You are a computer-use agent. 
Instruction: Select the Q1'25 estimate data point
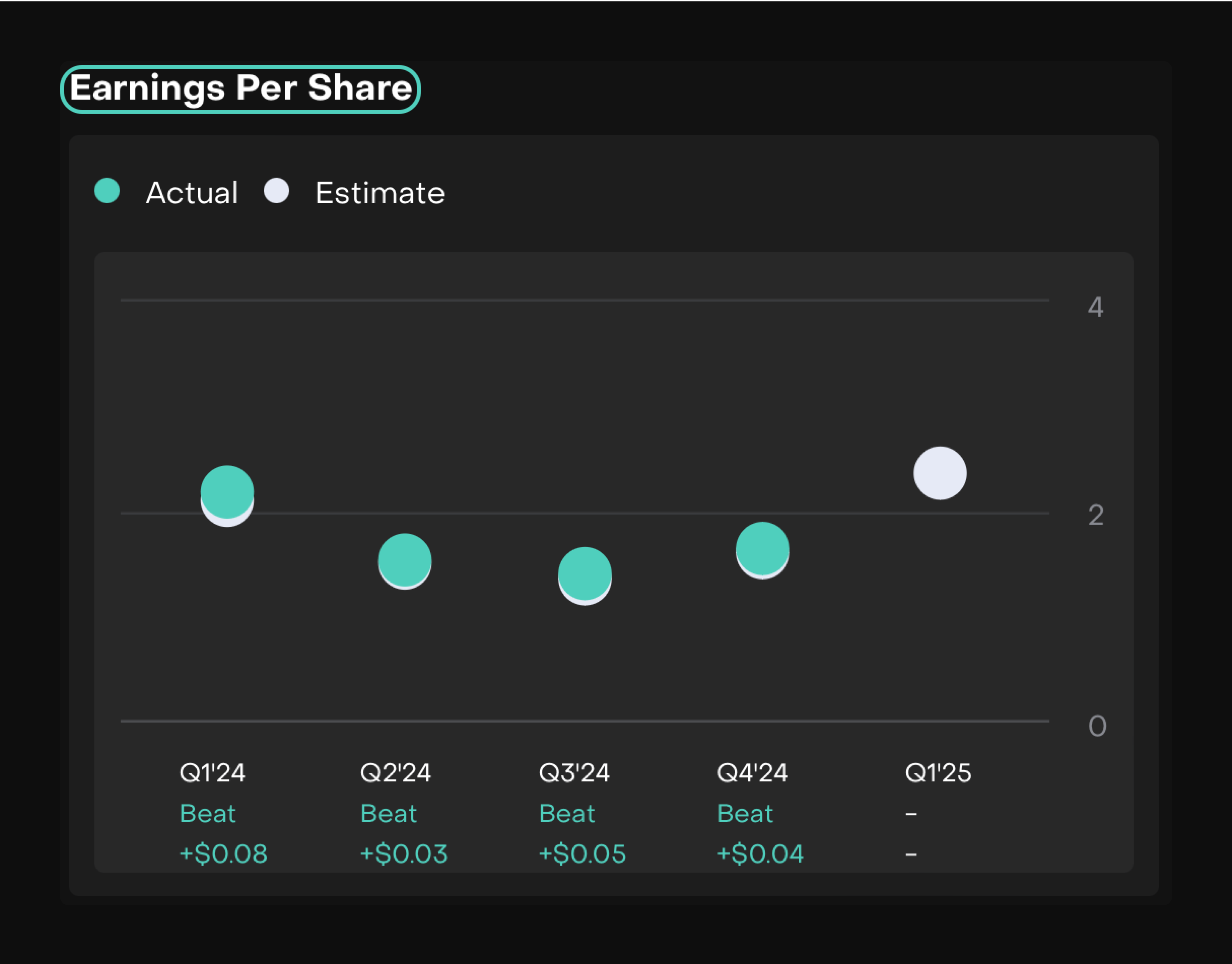click(x=940, y=473)
